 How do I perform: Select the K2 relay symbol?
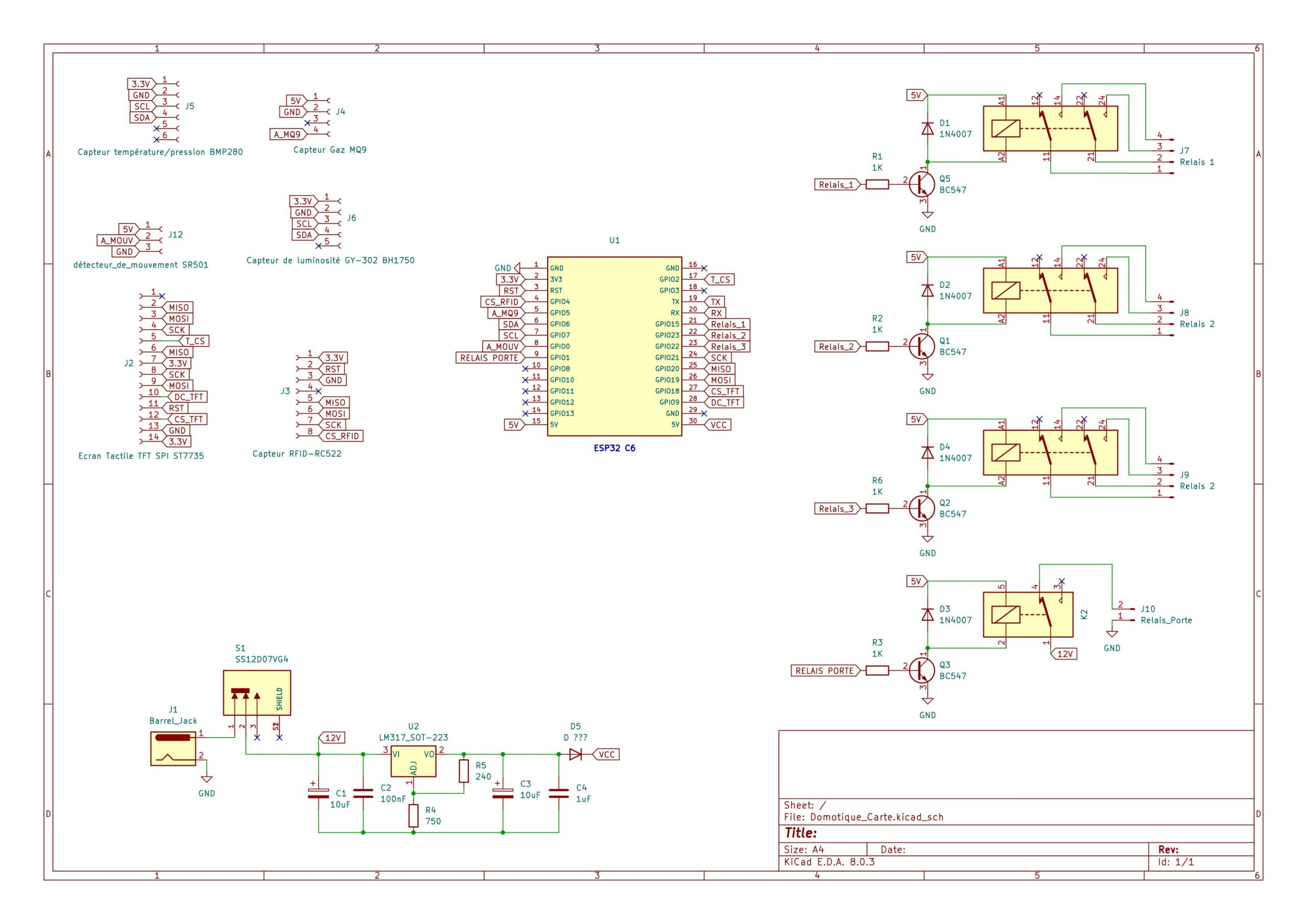pyautogui.click(x=1028, y=614)
